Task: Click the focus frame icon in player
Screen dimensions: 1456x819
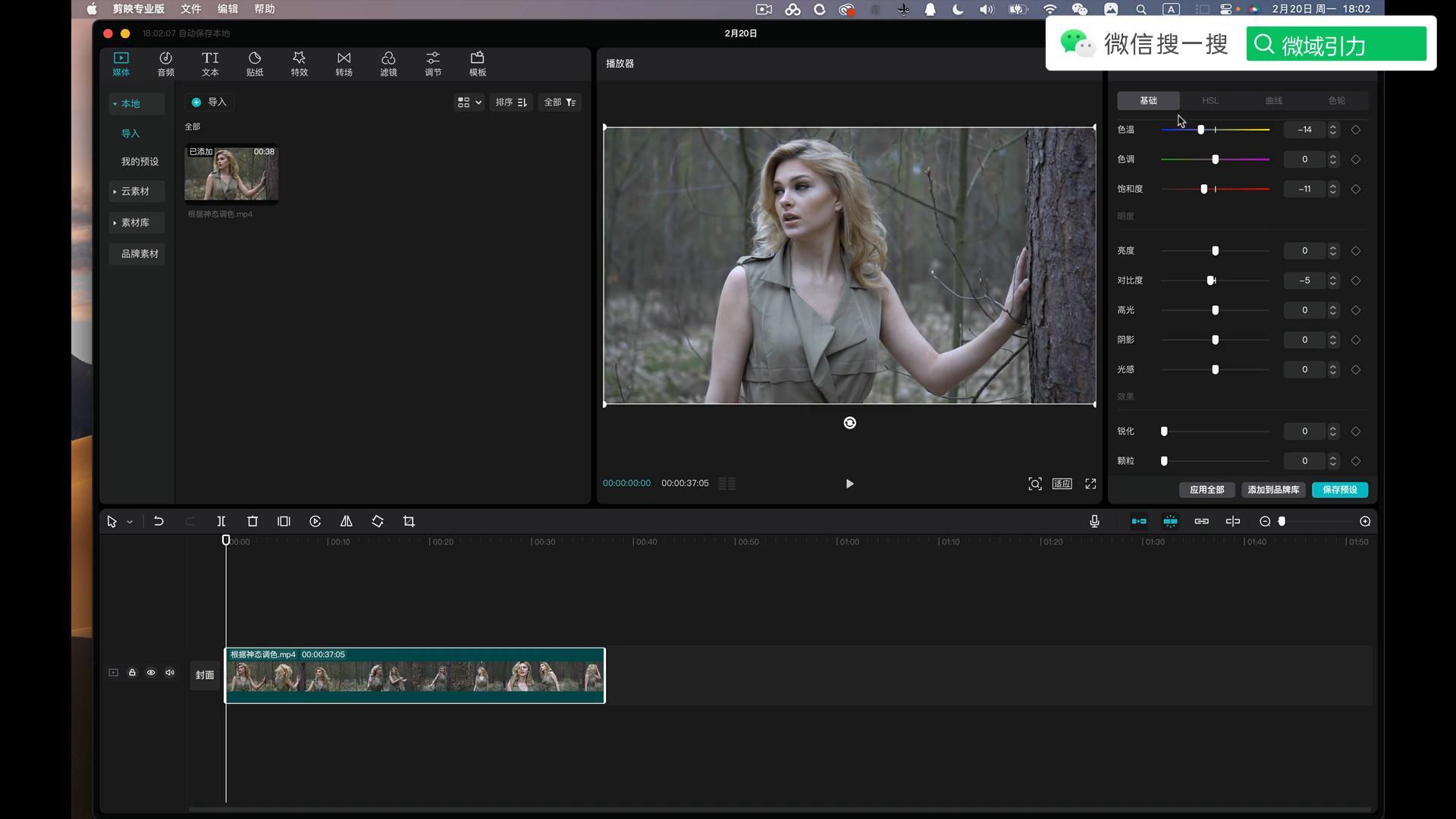Action: (1035, 484)
